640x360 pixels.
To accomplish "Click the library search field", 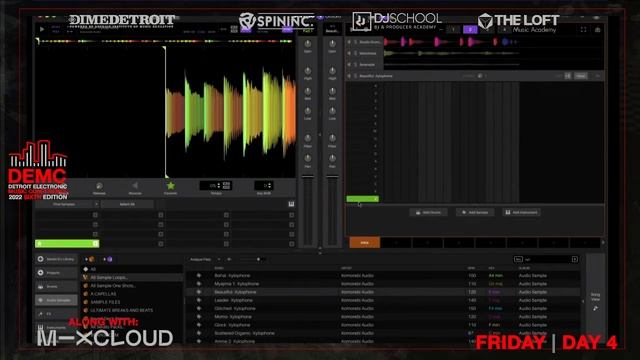I will 545,259.
